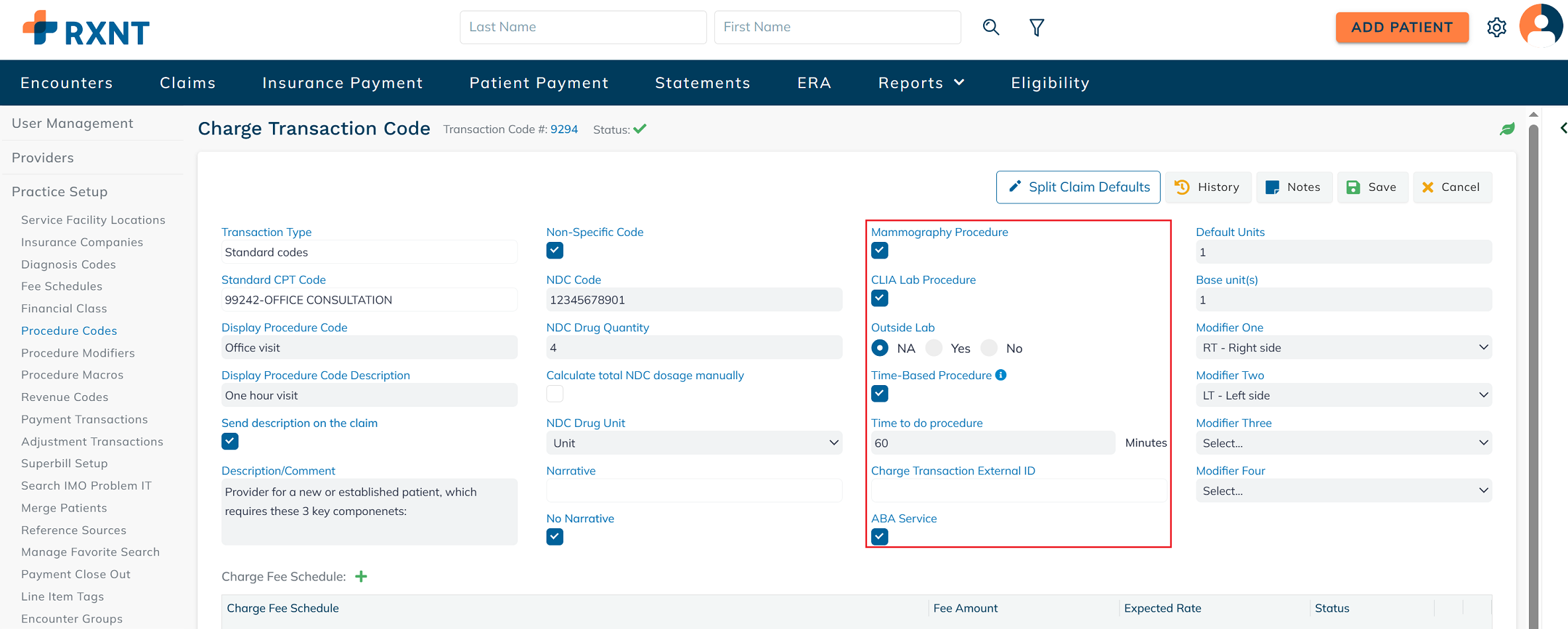Select Yes for Outside Lab

[x=935, y=348]
